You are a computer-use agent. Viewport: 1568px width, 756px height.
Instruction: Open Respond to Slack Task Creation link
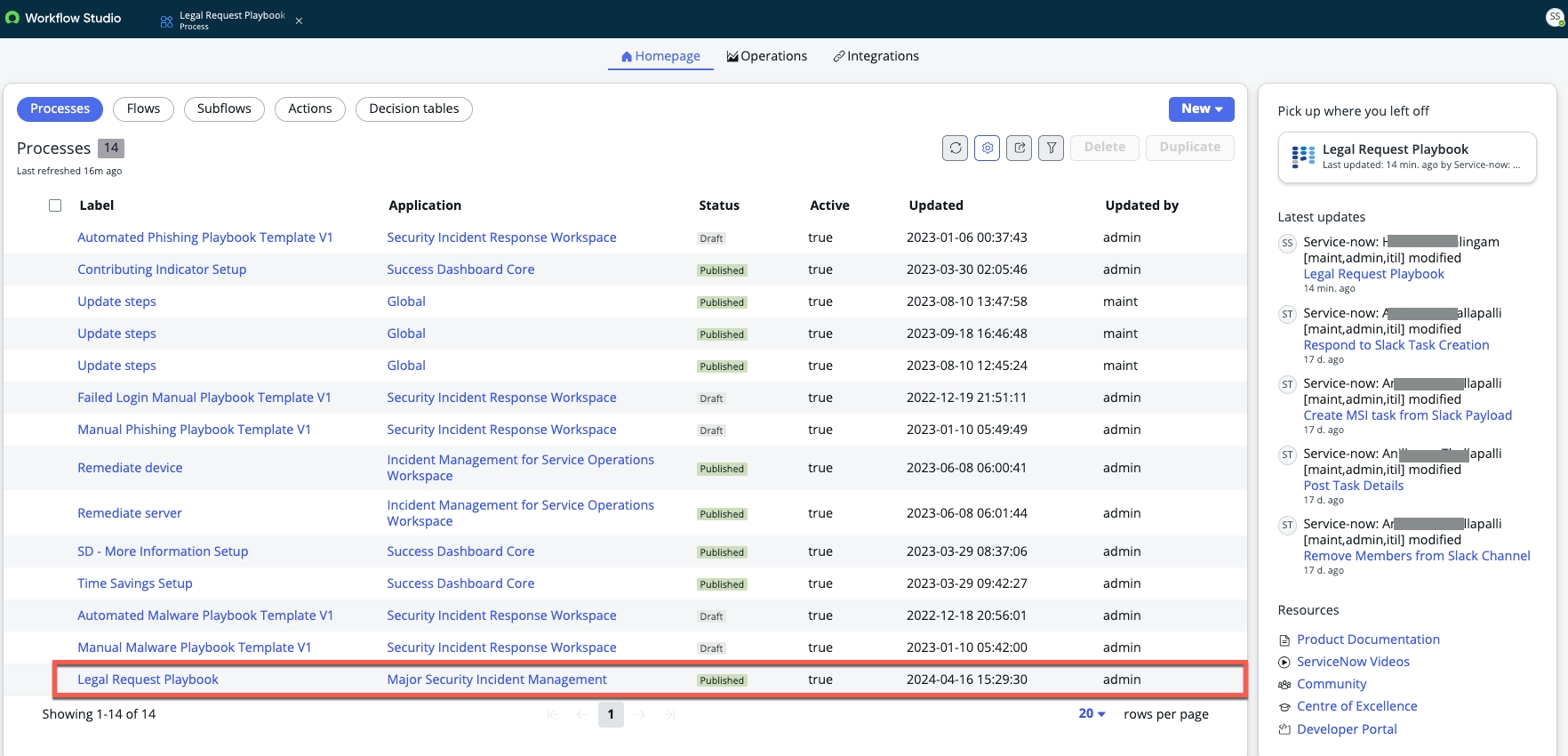point(1396,345)
